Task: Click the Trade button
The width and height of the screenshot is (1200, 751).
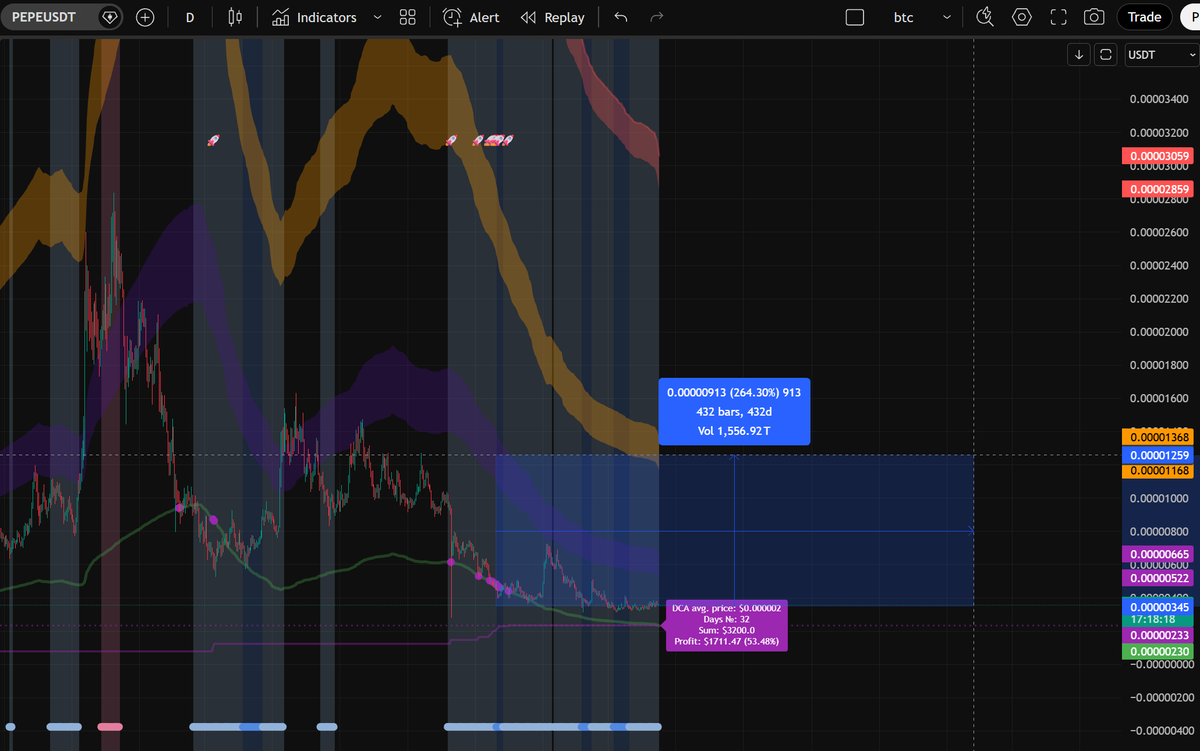Action: [1144, 17]
